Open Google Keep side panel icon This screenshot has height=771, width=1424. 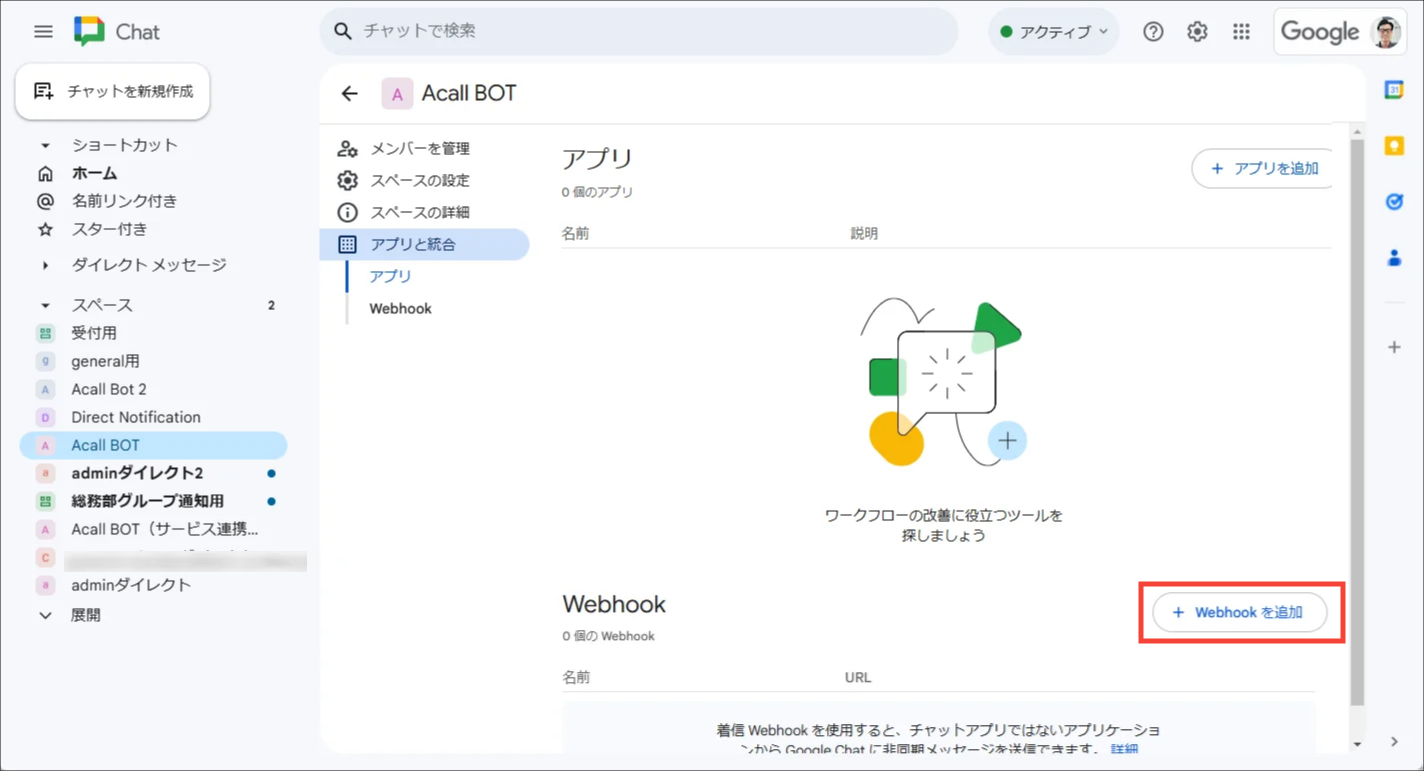click(x=1394, y=146)
